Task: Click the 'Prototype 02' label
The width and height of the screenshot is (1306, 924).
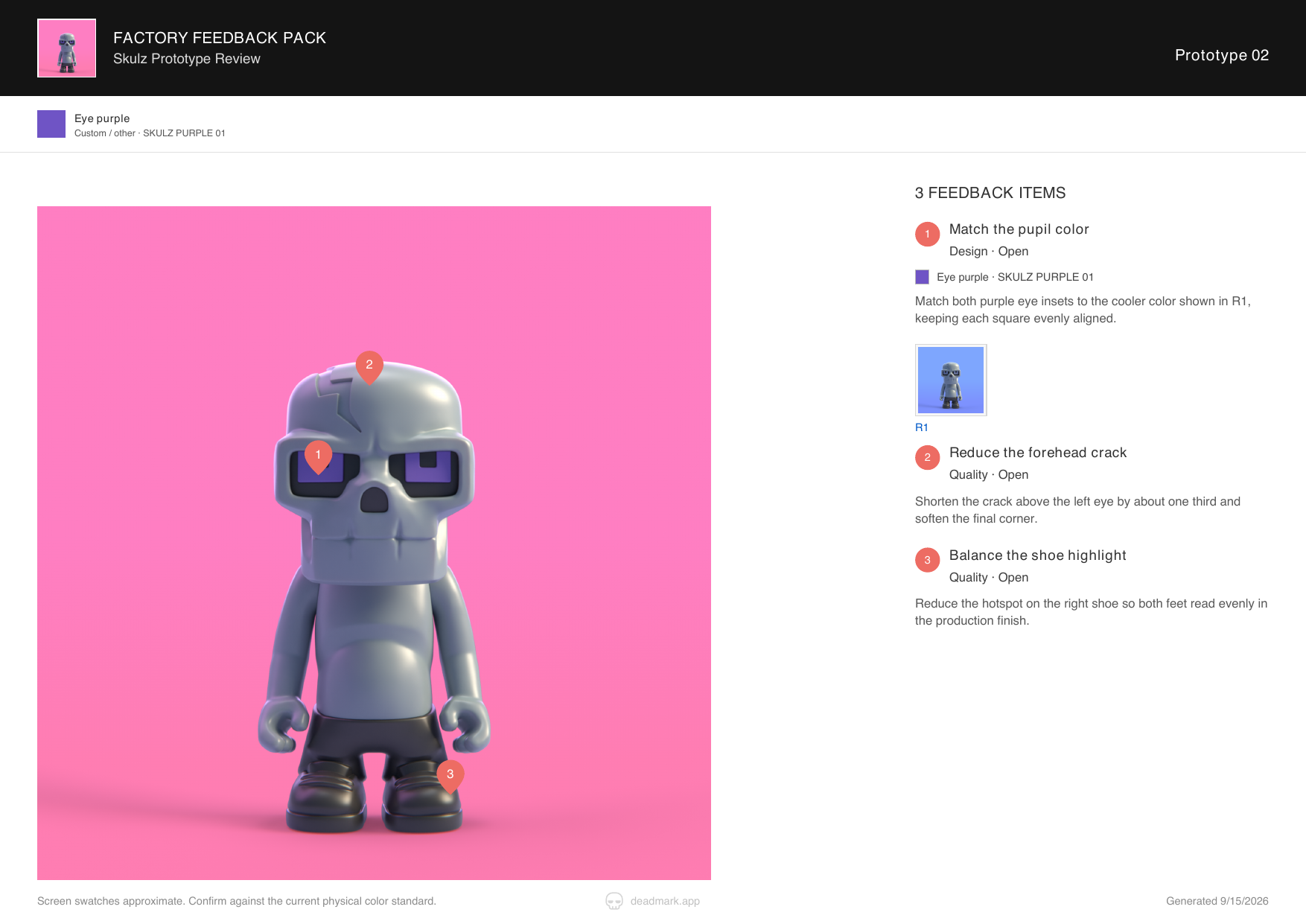Action: point(1222,55)
